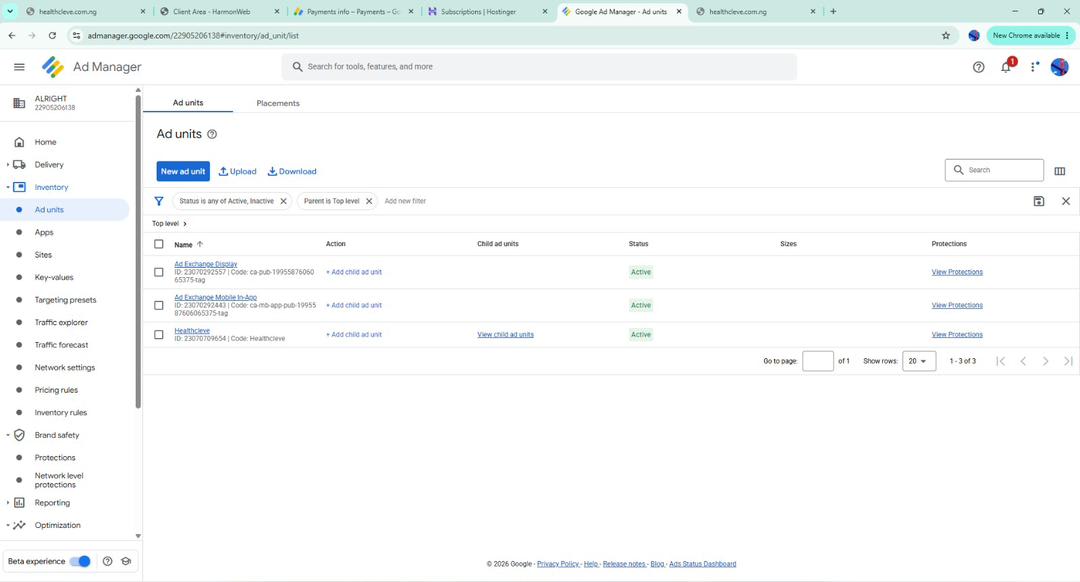
Task: Reload the page in Chrome
Action: coord(52,36)
